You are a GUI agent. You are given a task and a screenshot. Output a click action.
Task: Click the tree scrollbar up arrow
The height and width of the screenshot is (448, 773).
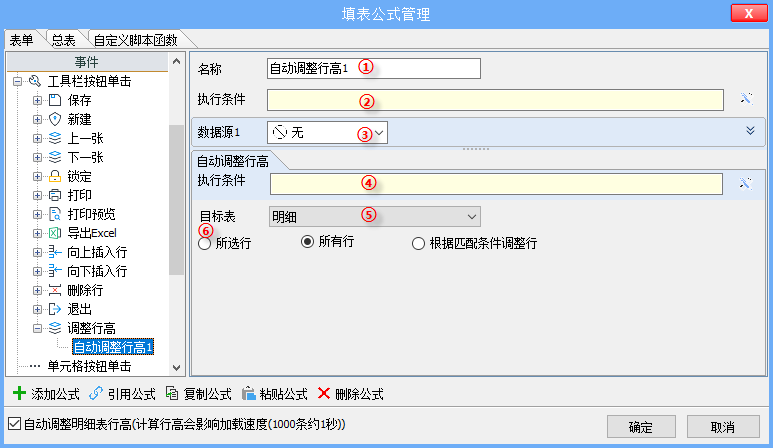(176, 62)
